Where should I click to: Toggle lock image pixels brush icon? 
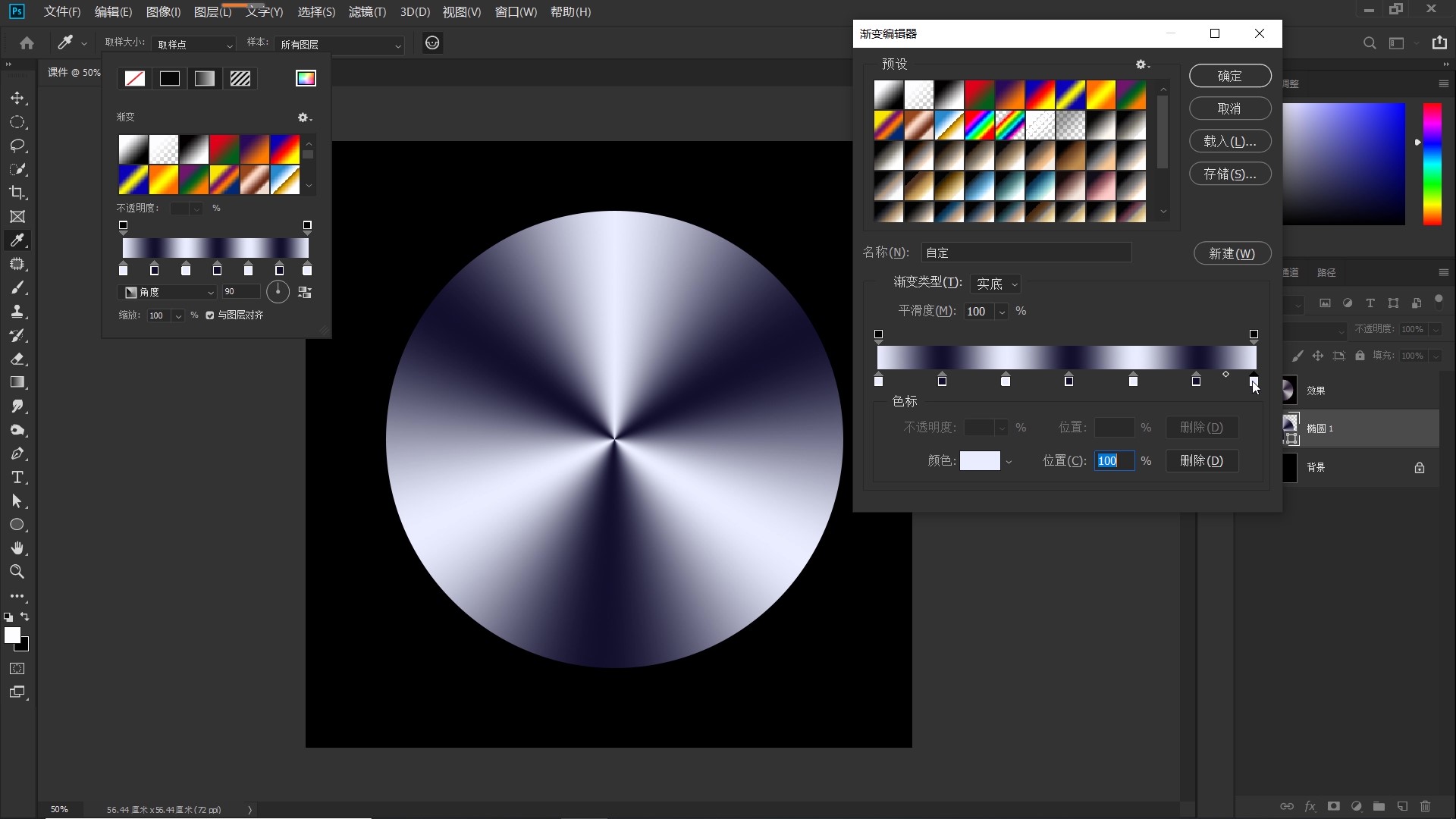1298,356
